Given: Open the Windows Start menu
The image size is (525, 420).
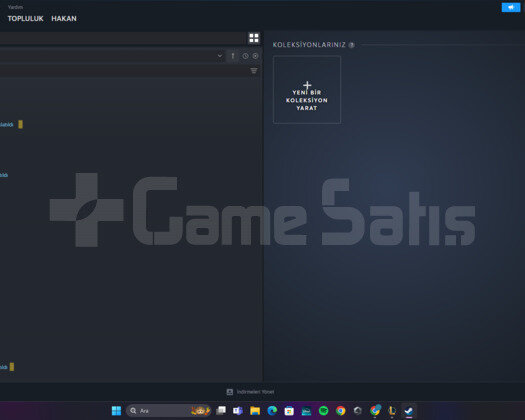Looking at the screenshot, I should [x=116, y=411].
